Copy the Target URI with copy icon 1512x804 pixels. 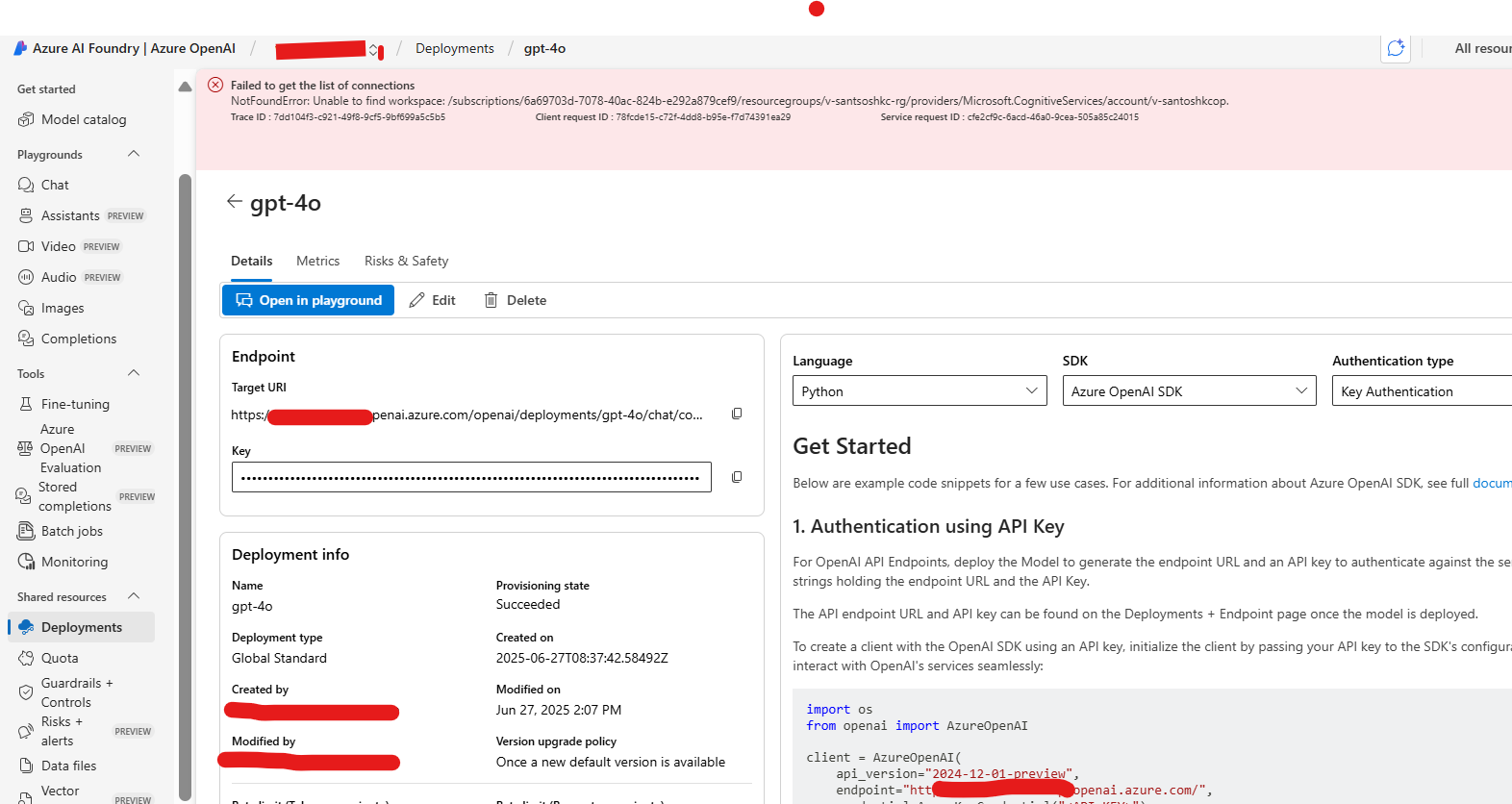coord(737,414)
